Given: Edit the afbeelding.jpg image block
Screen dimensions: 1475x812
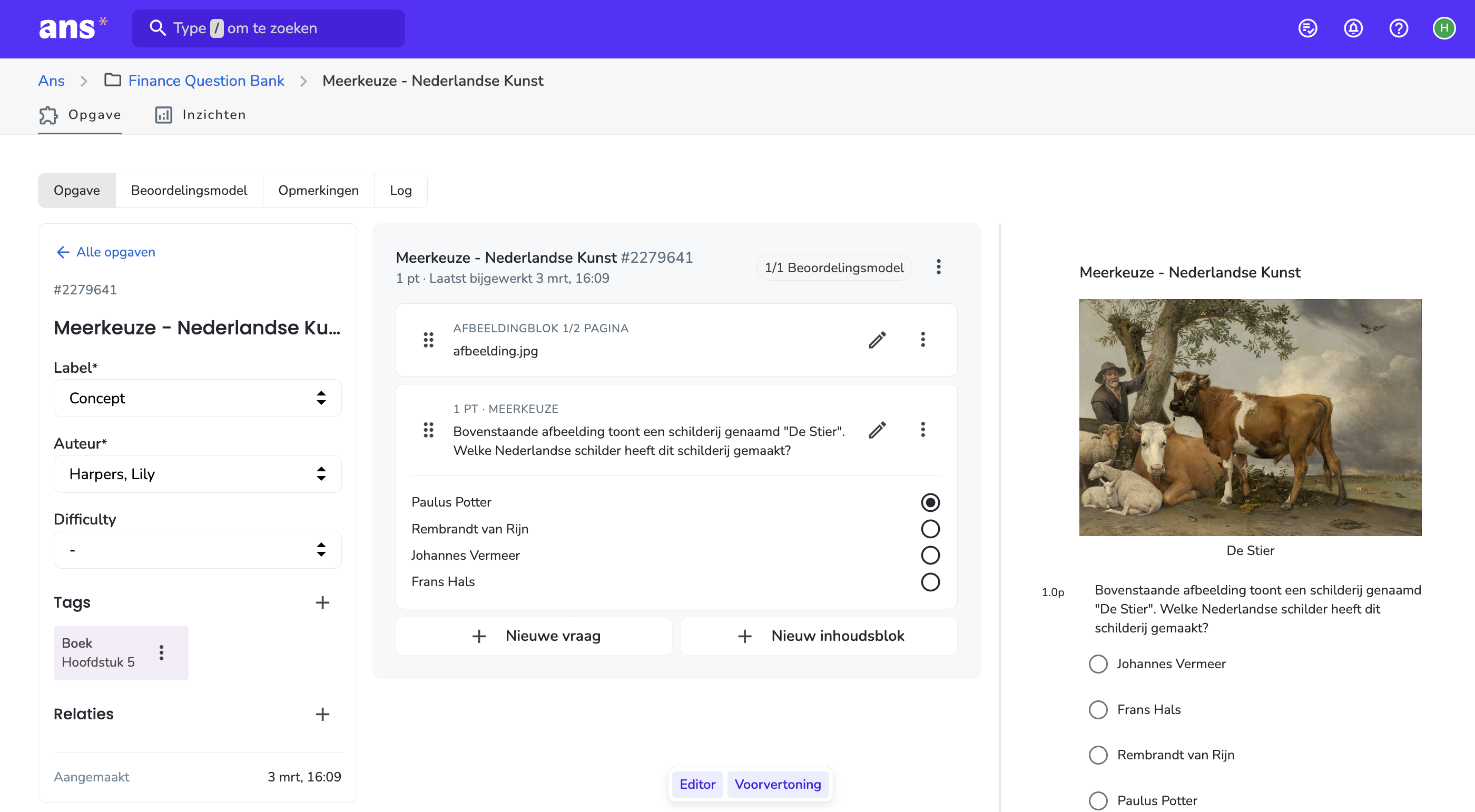Looking at the screenshot, I should pyautogui.click(x=877, y=340).
